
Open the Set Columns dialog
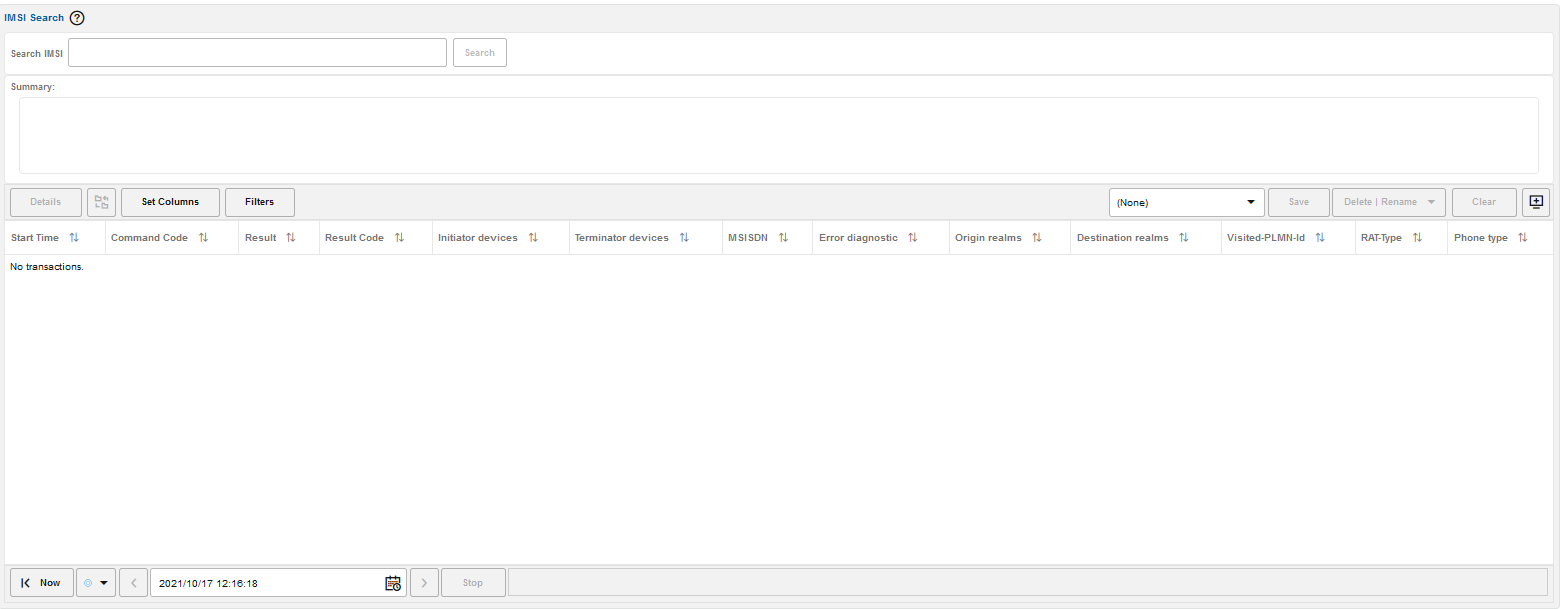point(170,202)
